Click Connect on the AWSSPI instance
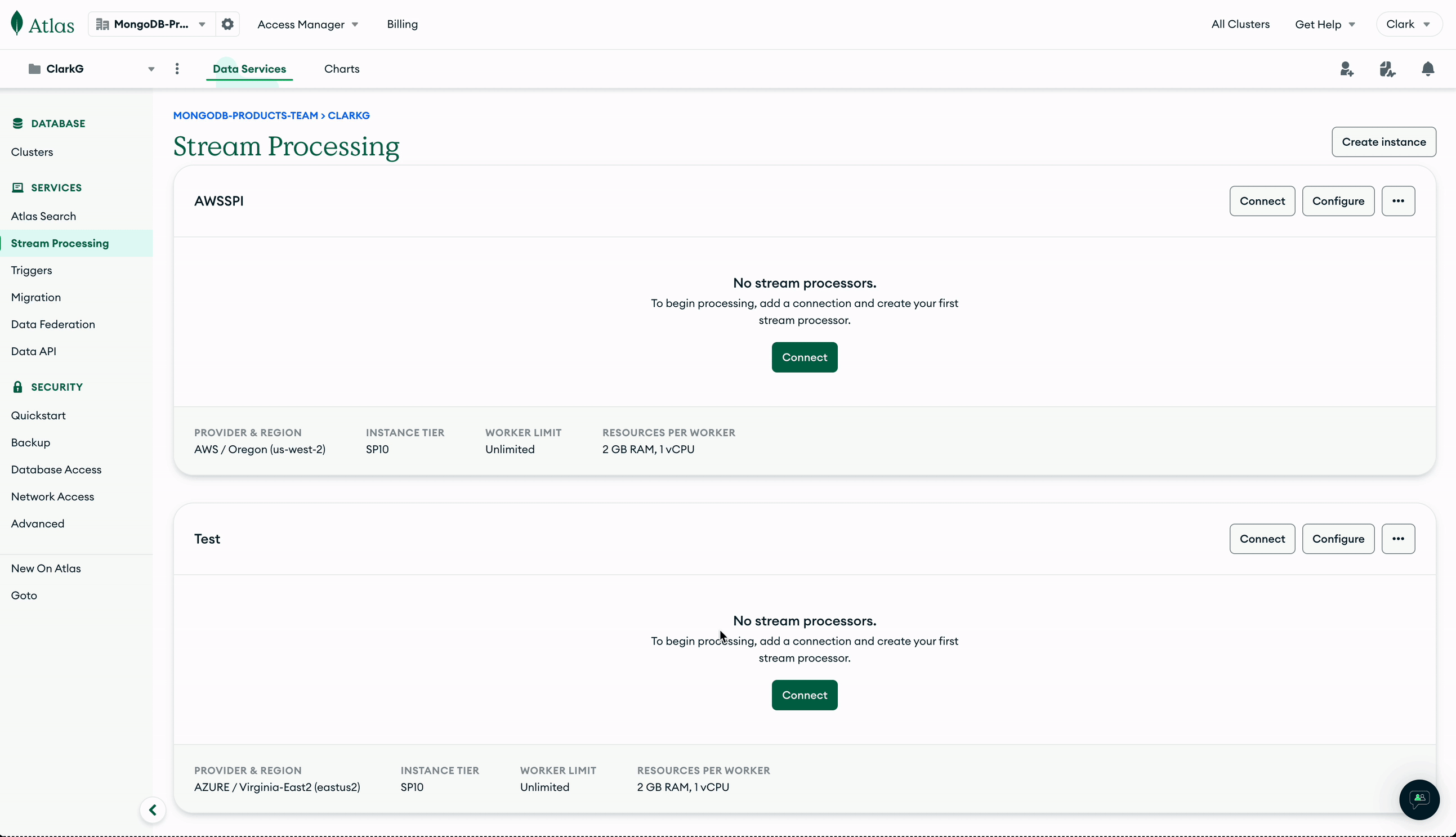This screenshot has width=1456, height=837. pos(1262,200)
